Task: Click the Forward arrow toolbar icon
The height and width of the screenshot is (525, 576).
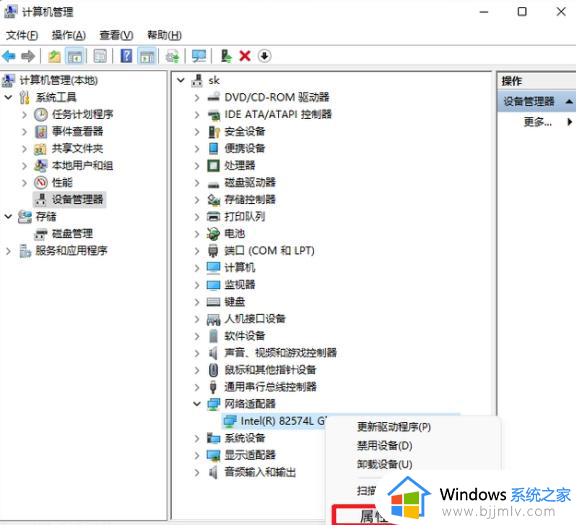Action: pos(28,56)
